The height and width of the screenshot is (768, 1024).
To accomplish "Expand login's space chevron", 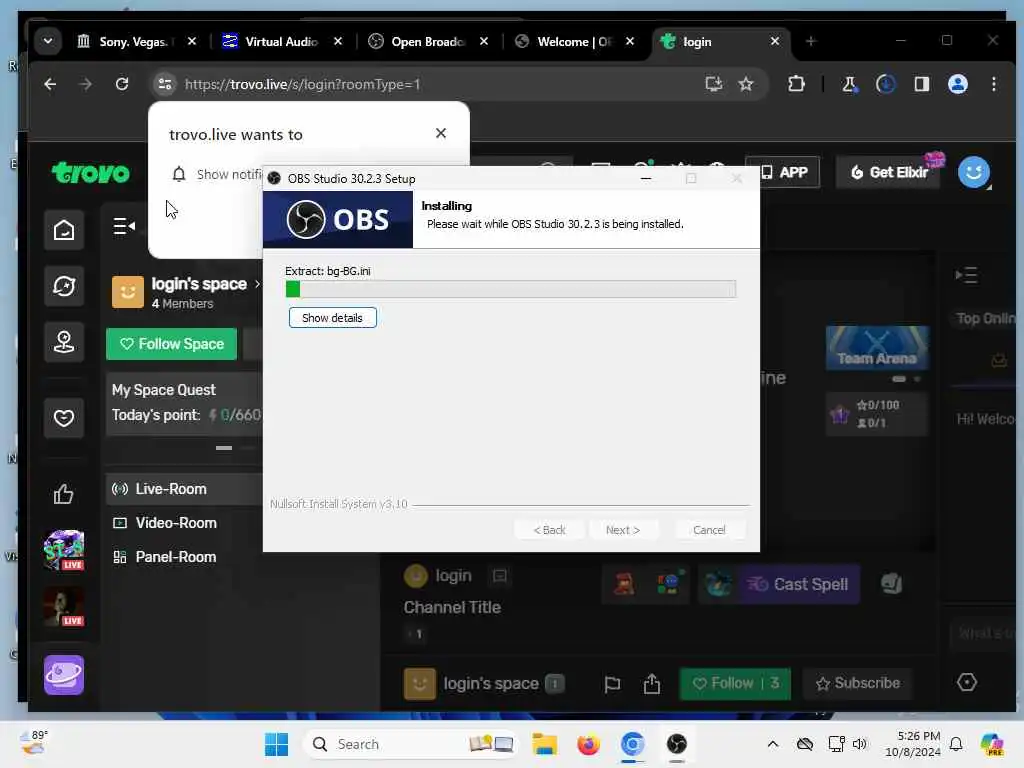I will click(x=257, y=284).
